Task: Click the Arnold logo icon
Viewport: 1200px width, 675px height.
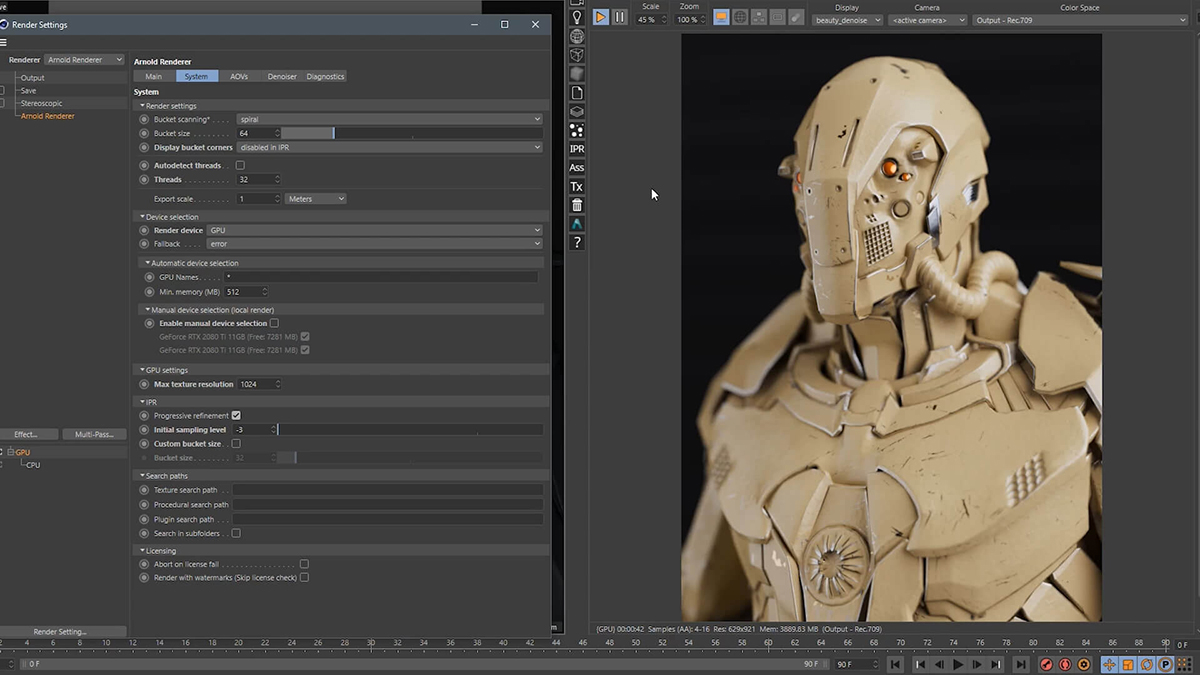Action: pyautogui.click(x=577, y=224)
